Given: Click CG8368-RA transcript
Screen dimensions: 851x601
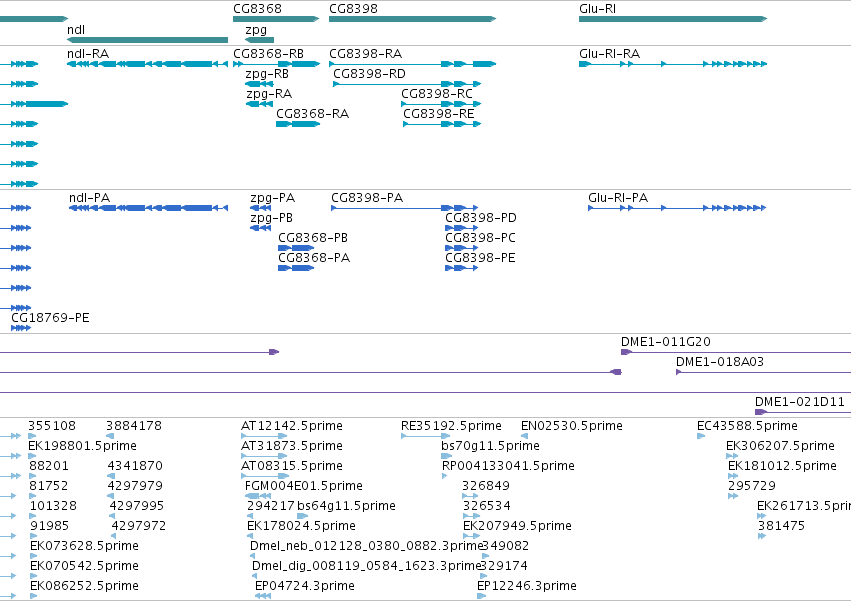Looking at the screenshot, I should [x=298, y=124].
